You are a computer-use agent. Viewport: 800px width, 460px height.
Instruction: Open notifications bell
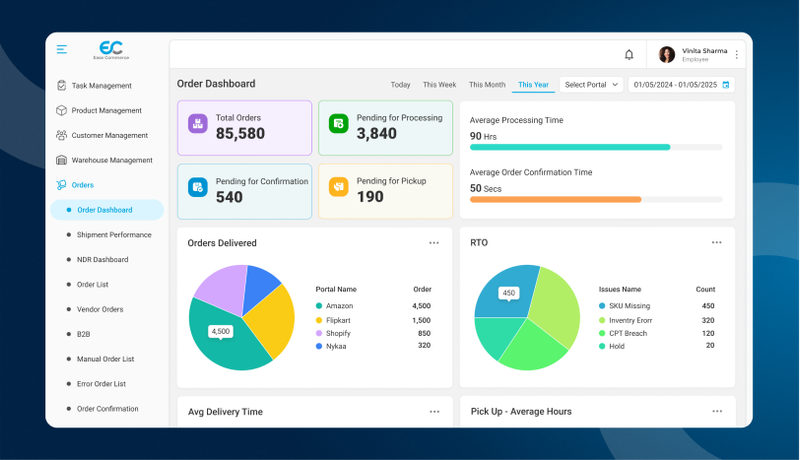coord(629,55)
